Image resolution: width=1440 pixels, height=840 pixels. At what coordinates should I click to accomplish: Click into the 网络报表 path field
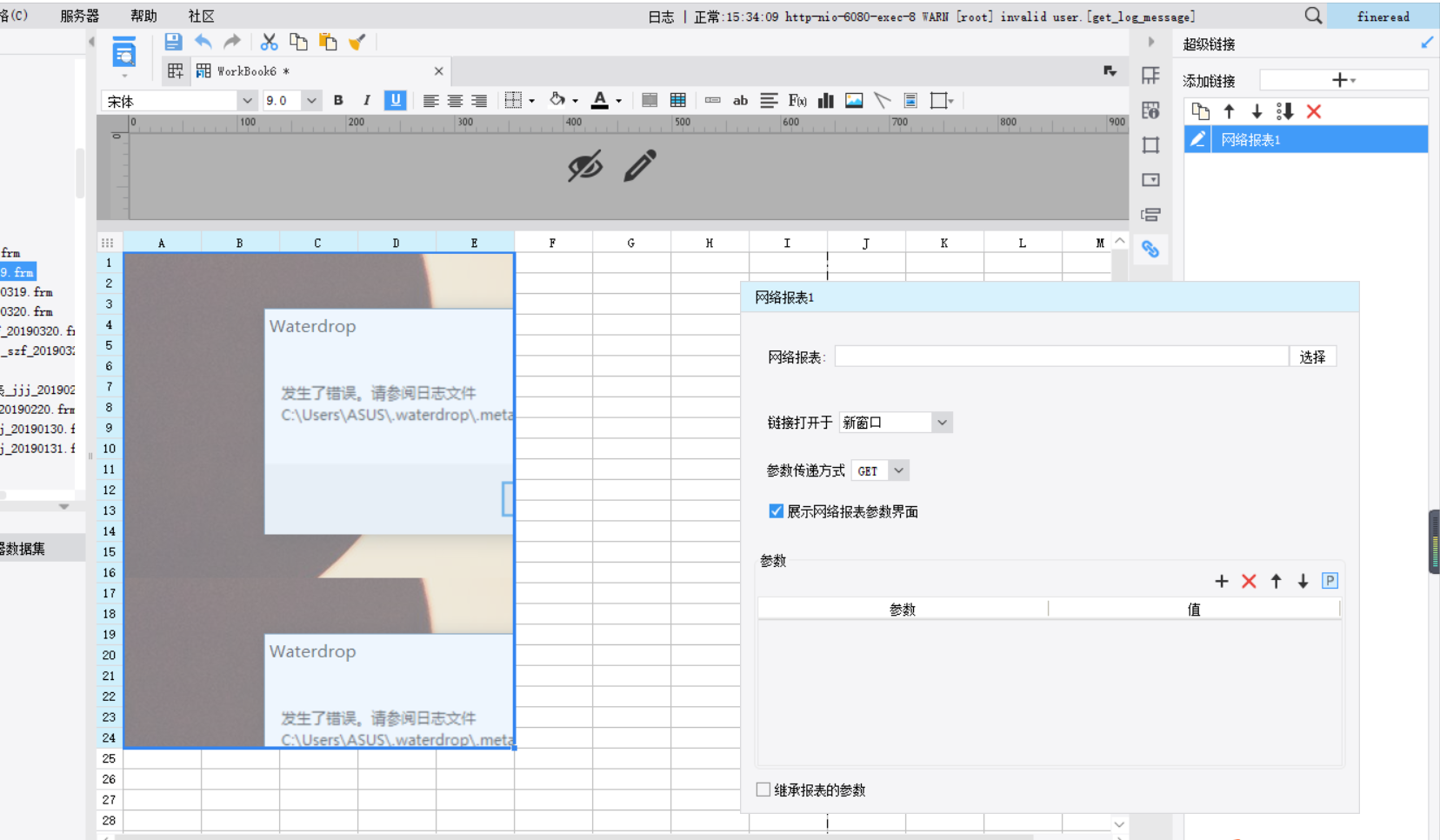coord(1061,357)
